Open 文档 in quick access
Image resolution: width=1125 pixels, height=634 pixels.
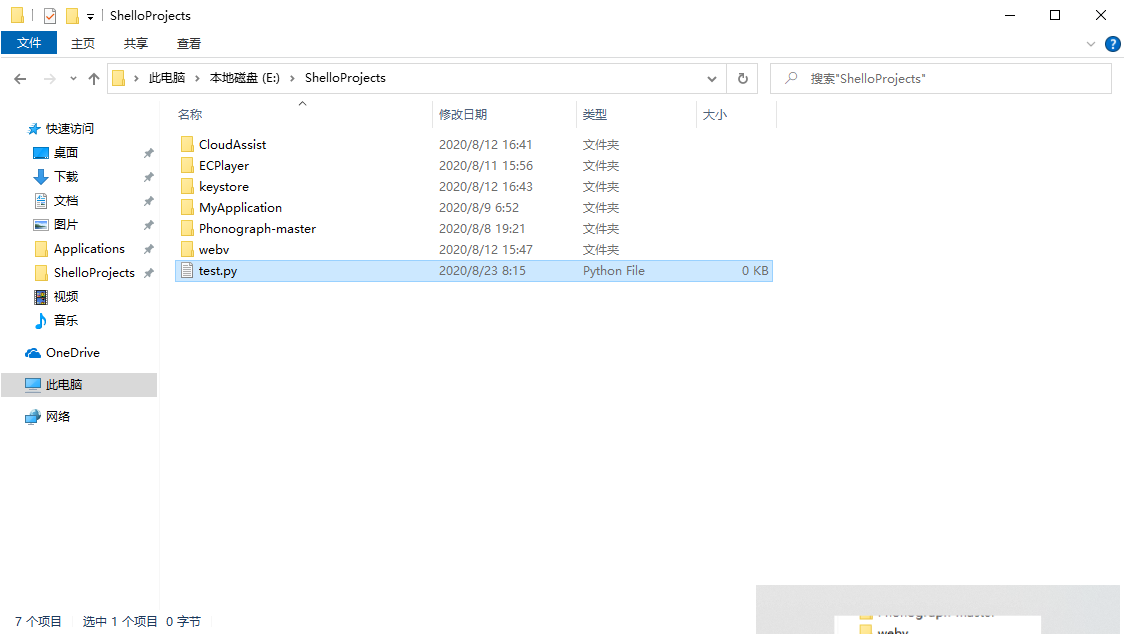(x=65, y=201)
